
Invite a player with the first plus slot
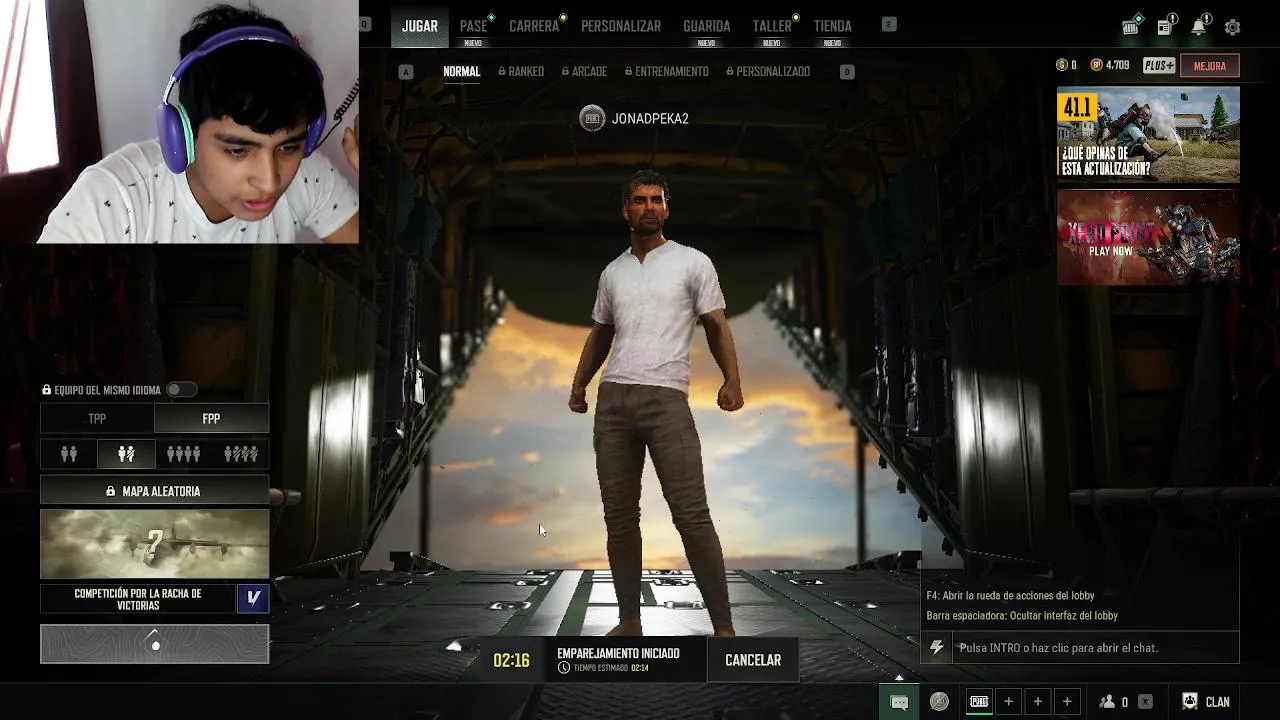1008,702
